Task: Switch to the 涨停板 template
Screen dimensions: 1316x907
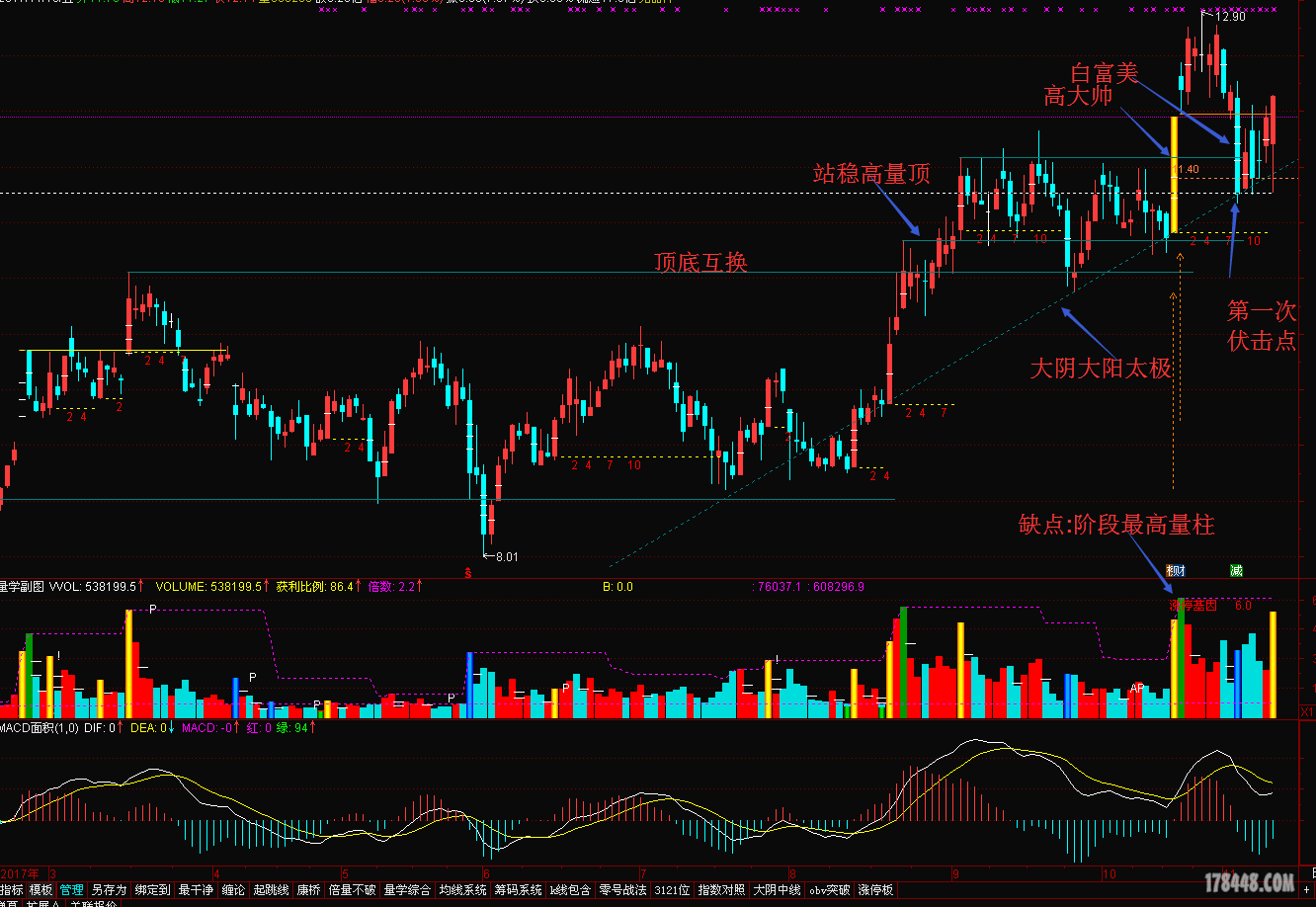Action: [875, 889]
